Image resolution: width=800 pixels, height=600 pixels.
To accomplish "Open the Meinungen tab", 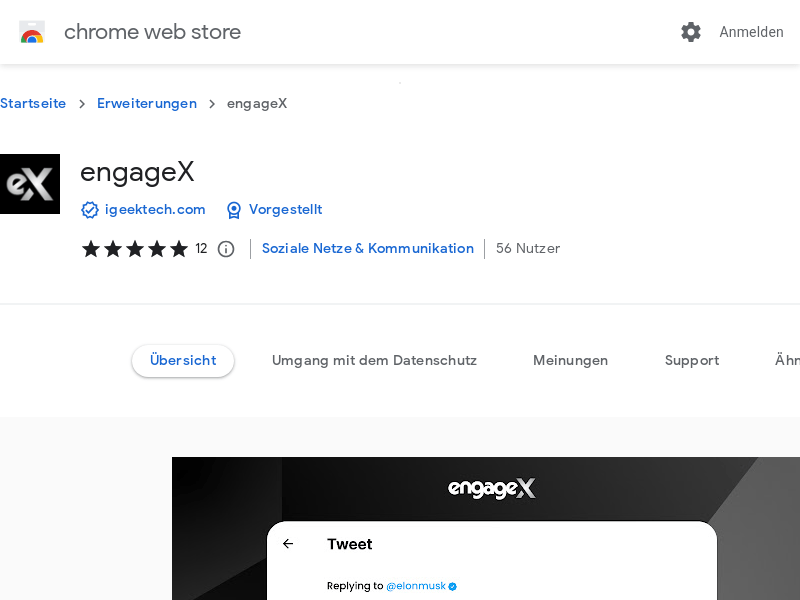I will [x=570, y=361].
